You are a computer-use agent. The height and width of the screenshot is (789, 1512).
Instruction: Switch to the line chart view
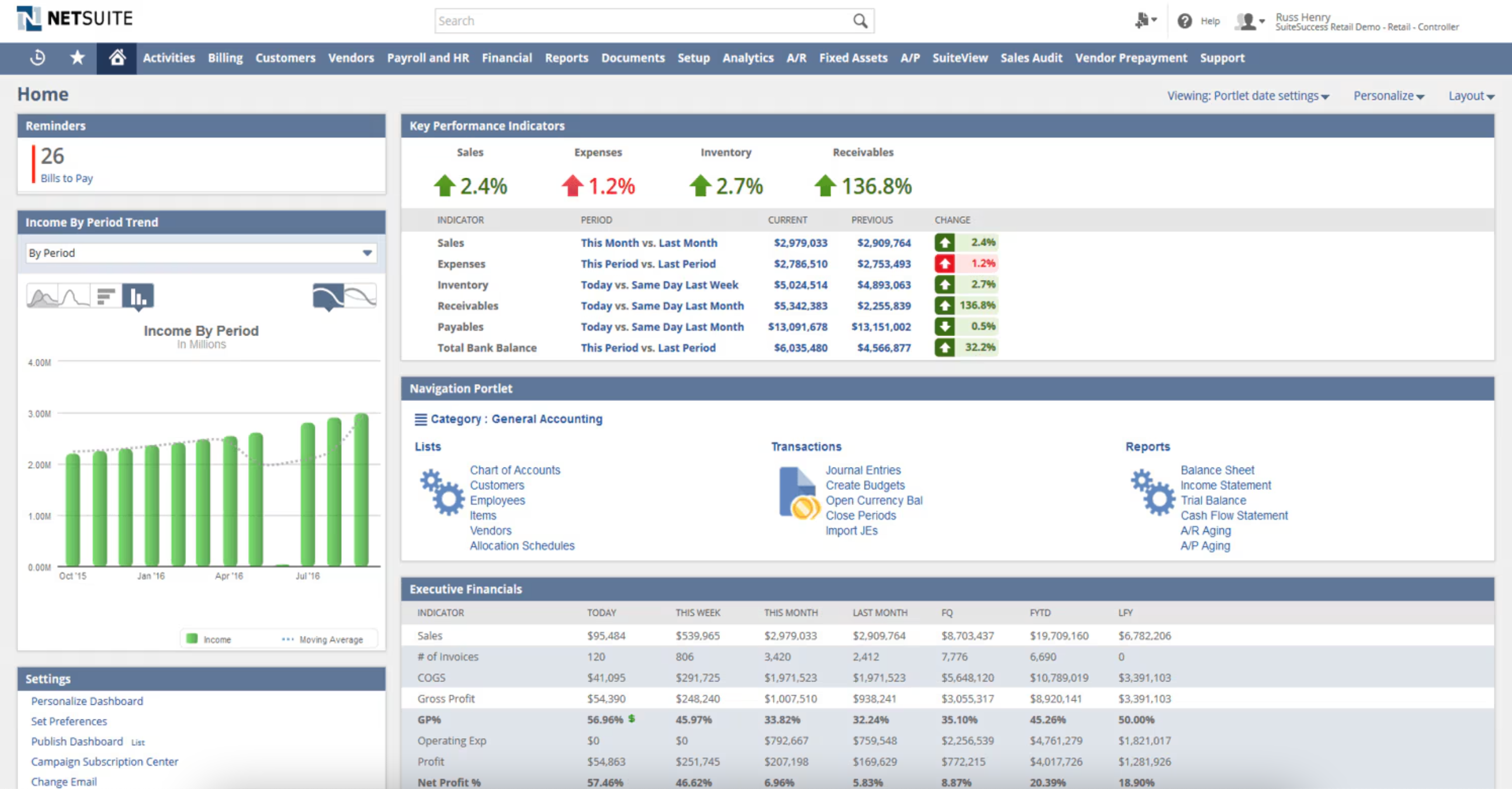click(x=74, y=296)
